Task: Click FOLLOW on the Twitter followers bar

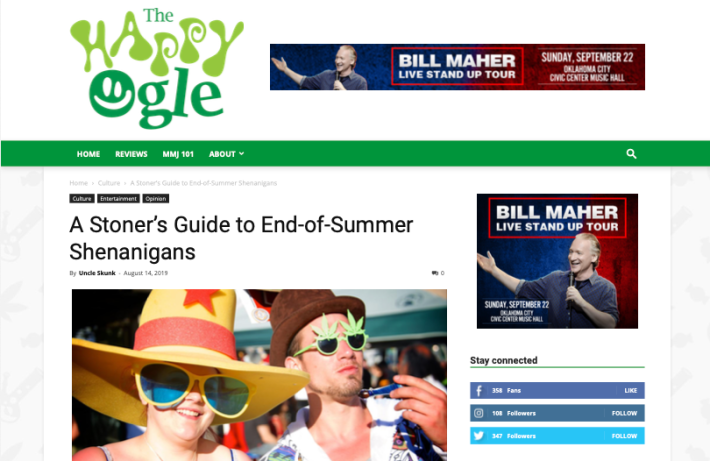Action: [624, 436]
